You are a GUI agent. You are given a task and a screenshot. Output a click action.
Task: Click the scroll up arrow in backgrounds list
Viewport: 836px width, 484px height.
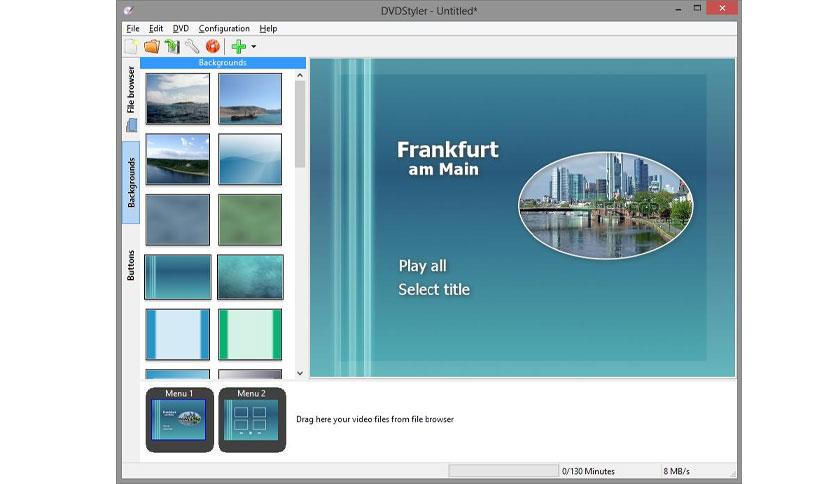pos(300,76)
